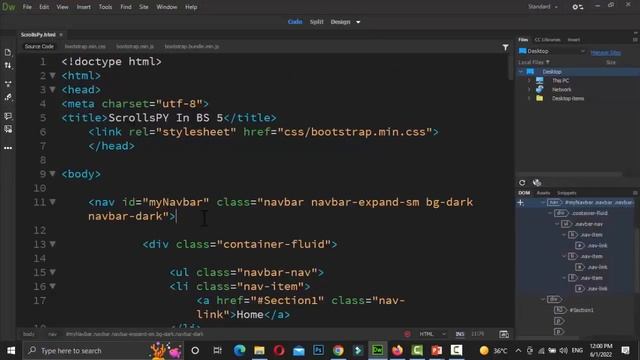Switch to the Assets tab
Viewport: 640px width, 360px height.
pyautogui.click(x=543, y=193)
